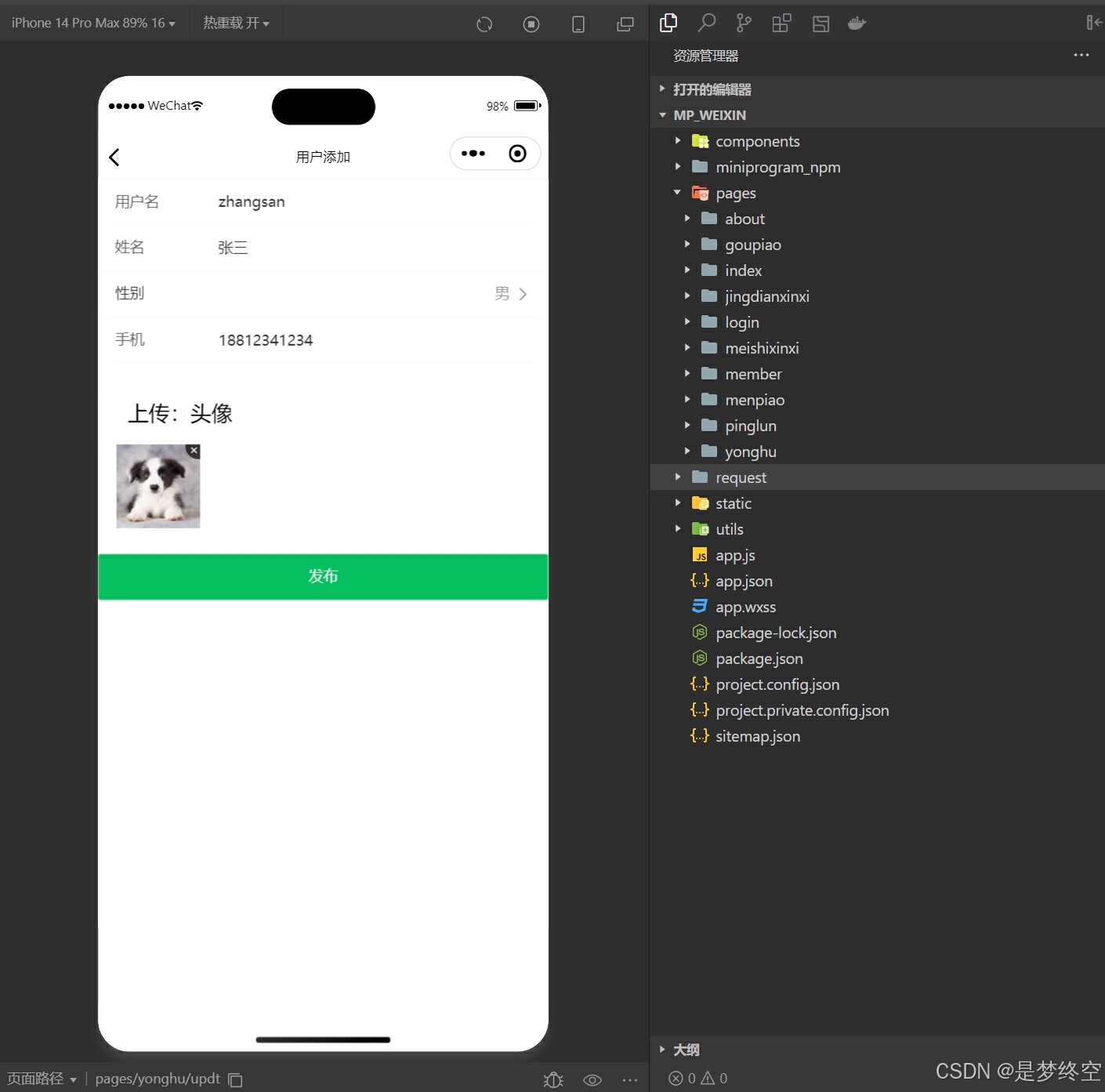This screenshot has width=1105, height=1092.
Task: Tap the back arrow in mini program
Action: (114, 157)
